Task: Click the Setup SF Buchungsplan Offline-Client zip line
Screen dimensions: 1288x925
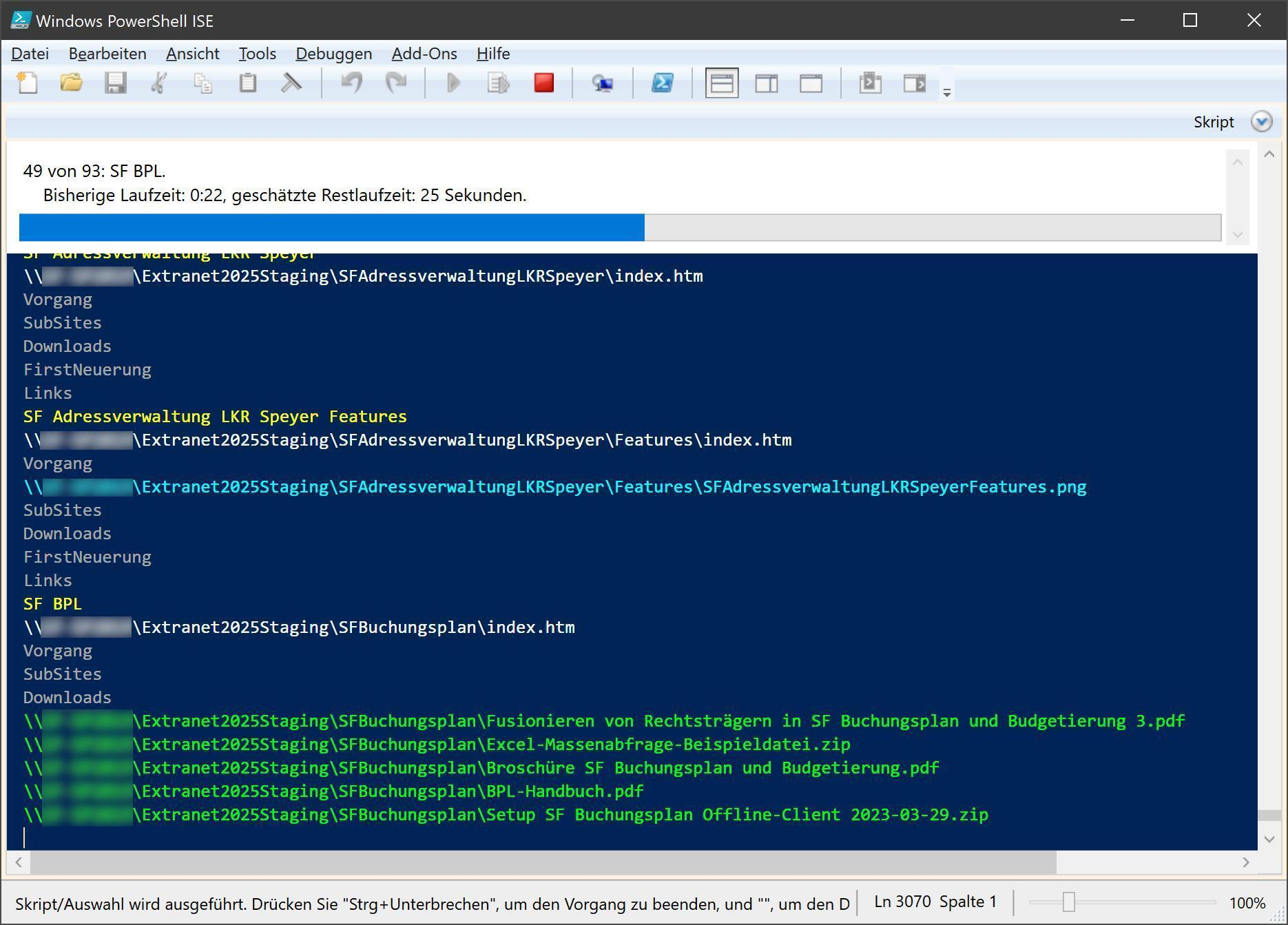Action: [506, 815]
